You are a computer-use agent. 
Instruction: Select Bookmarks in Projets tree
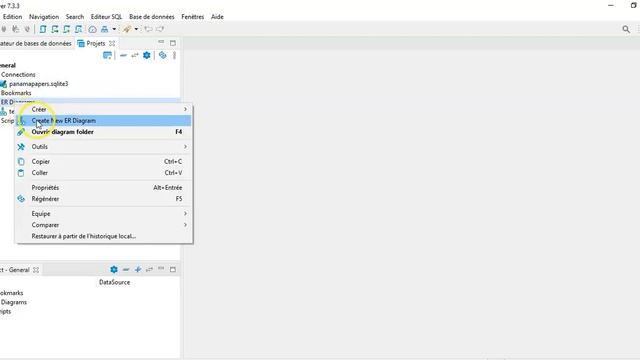pos(16,93)
